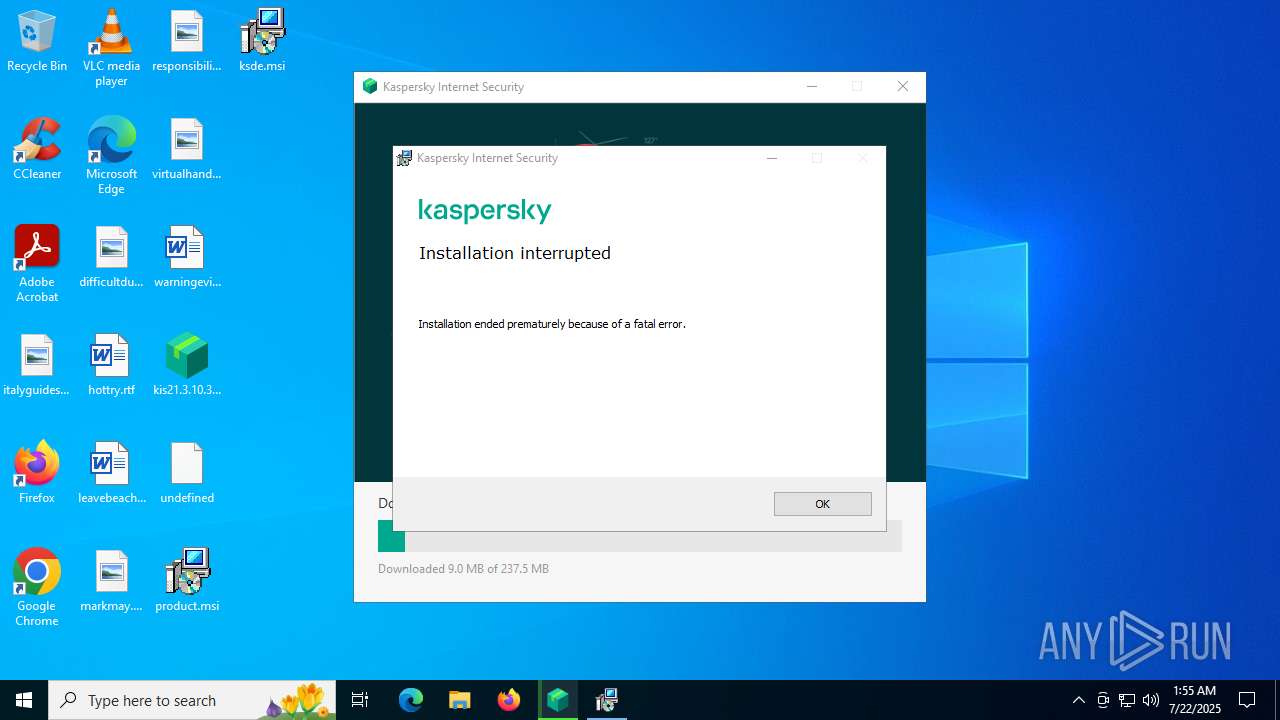Screen dimensions: 1280x720
Task: Minimize the Installation interrupted dialog
Action: click(772, 158)
